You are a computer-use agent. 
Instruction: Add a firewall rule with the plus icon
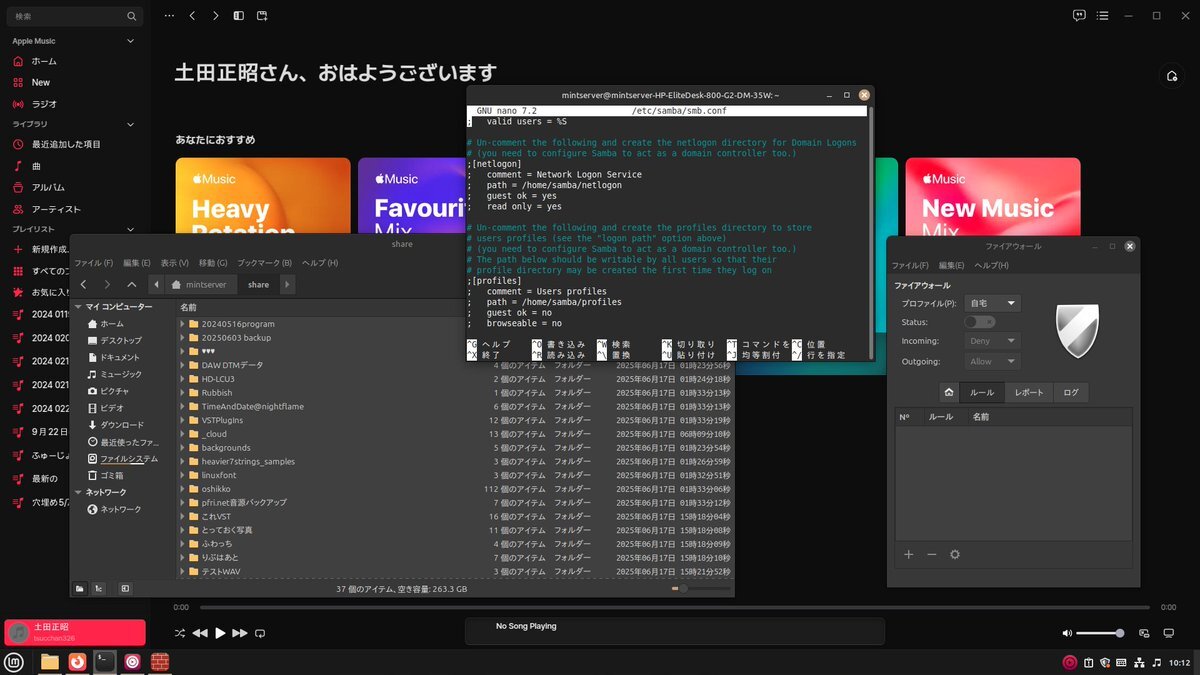click(909, 554)
